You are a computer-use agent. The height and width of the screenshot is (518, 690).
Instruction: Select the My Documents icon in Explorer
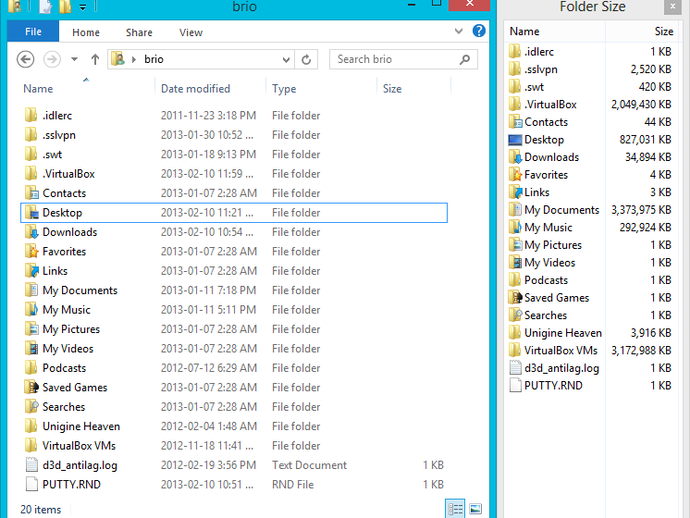tap(32, 290)
